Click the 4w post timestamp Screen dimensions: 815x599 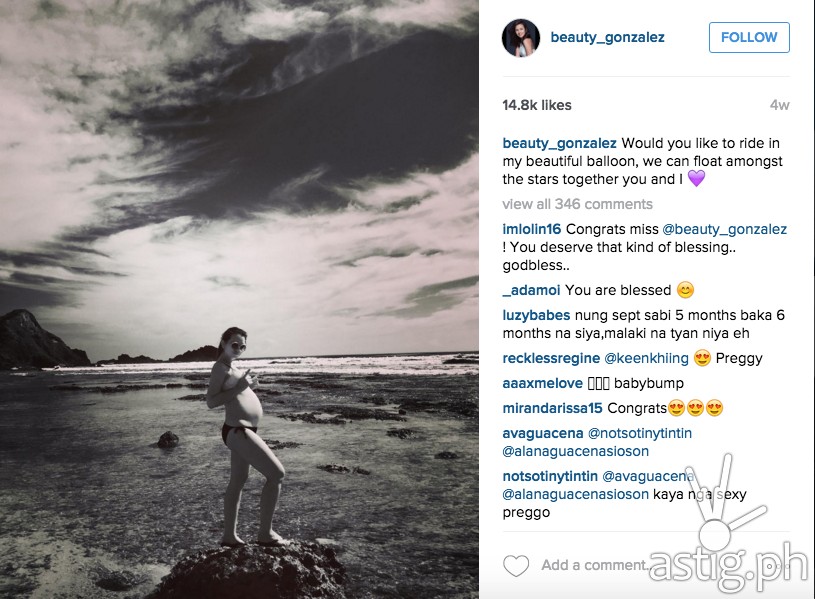coord(779,105)
